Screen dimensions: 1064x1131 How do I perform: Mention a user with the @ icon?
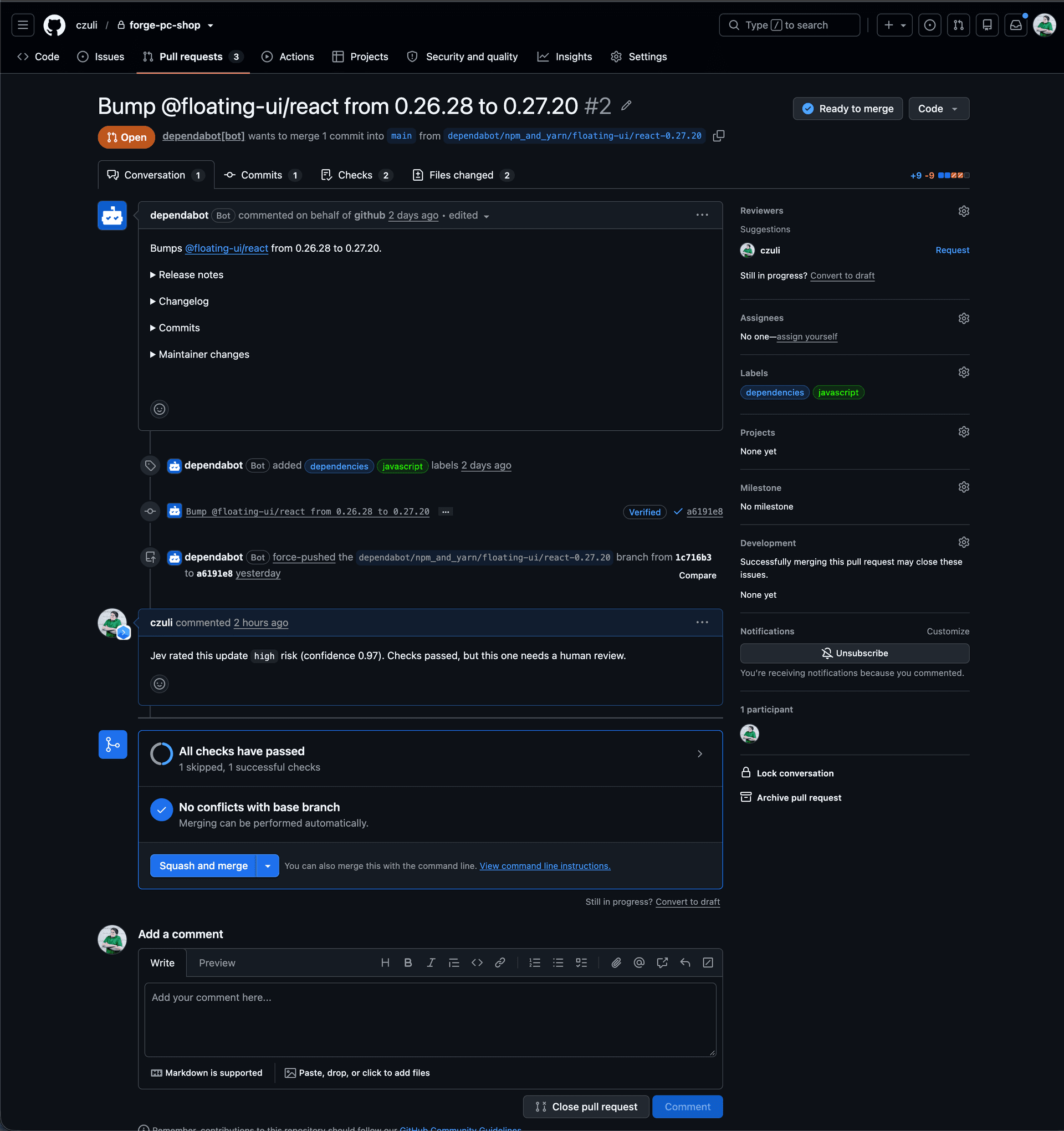click(639, 962)
